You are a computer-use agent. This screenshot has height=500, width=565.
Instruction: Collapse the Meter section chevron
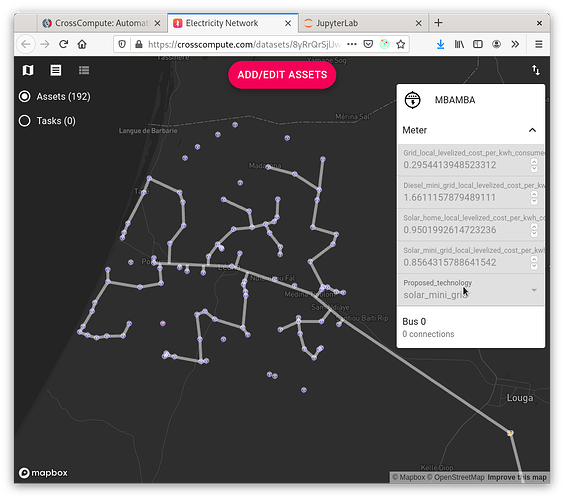click(x=532, y=130)
